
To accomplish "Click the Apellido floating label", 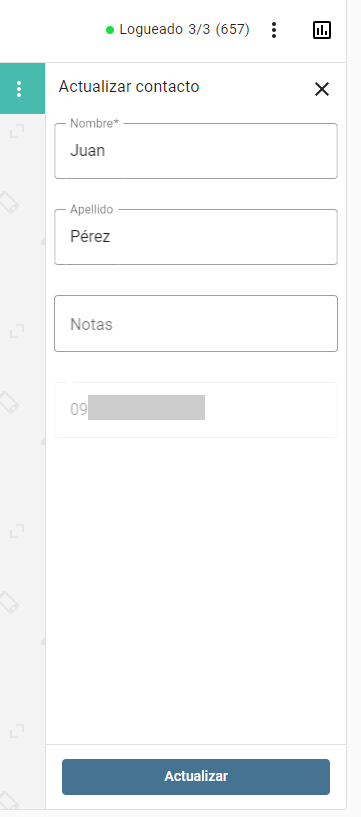I will pos(92,209).
